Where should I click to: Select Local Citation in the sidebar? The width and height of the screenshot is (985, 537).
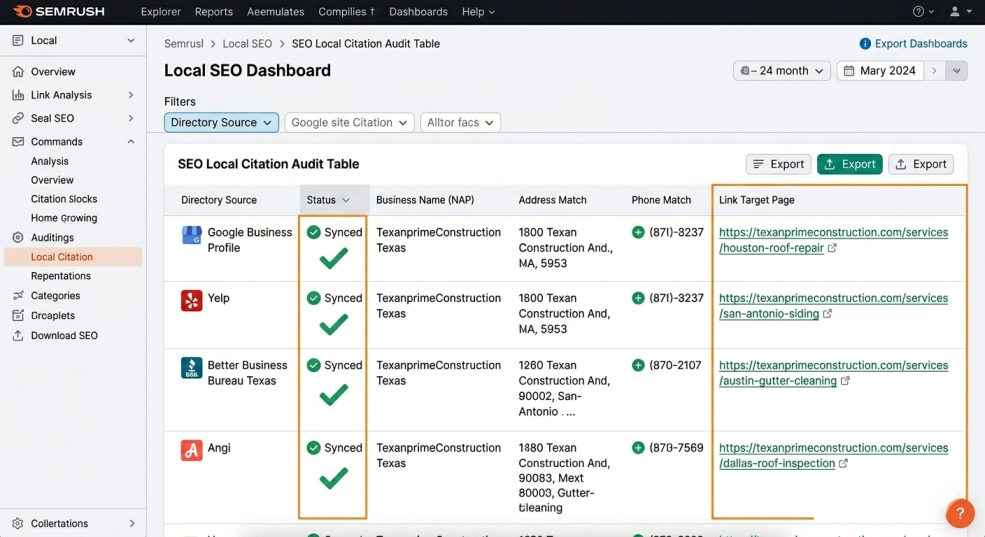click(73, 257)
